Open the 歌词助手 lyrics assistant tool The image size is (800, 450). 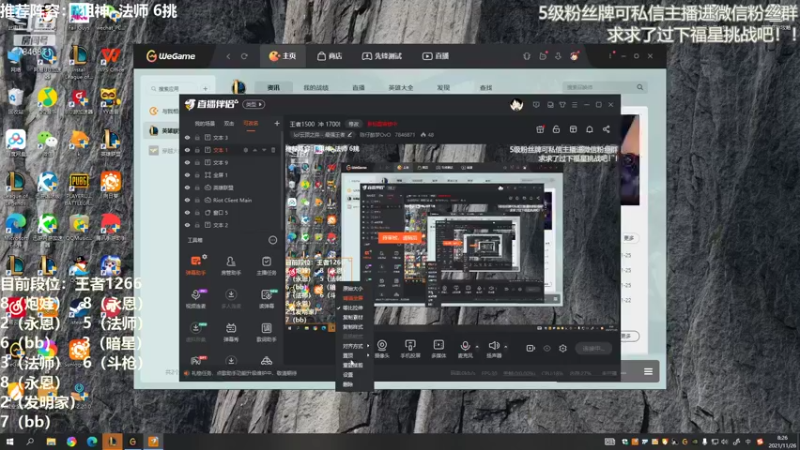pos(266,332)
